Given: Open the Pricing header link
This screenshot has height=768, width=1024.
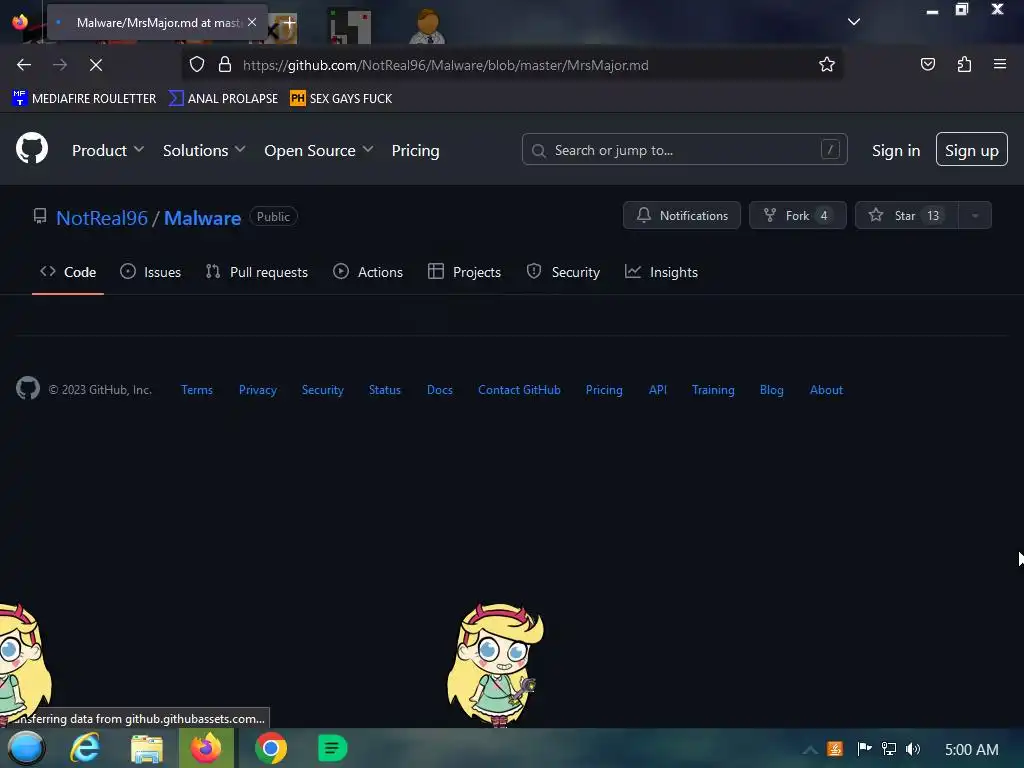Looking at the screenshot, I should click(415, 150).
